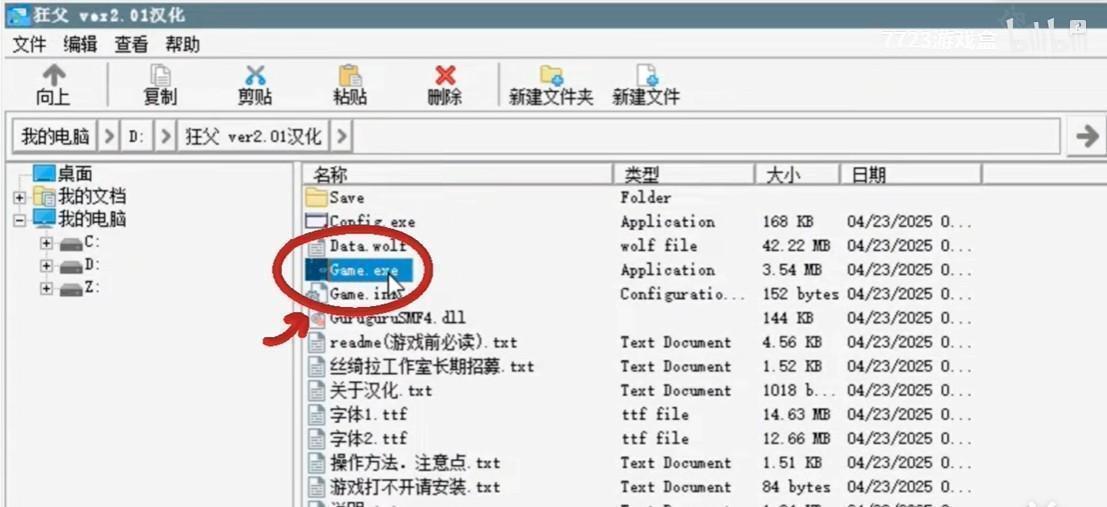Open the 帮助 menu

coord(182,44)
